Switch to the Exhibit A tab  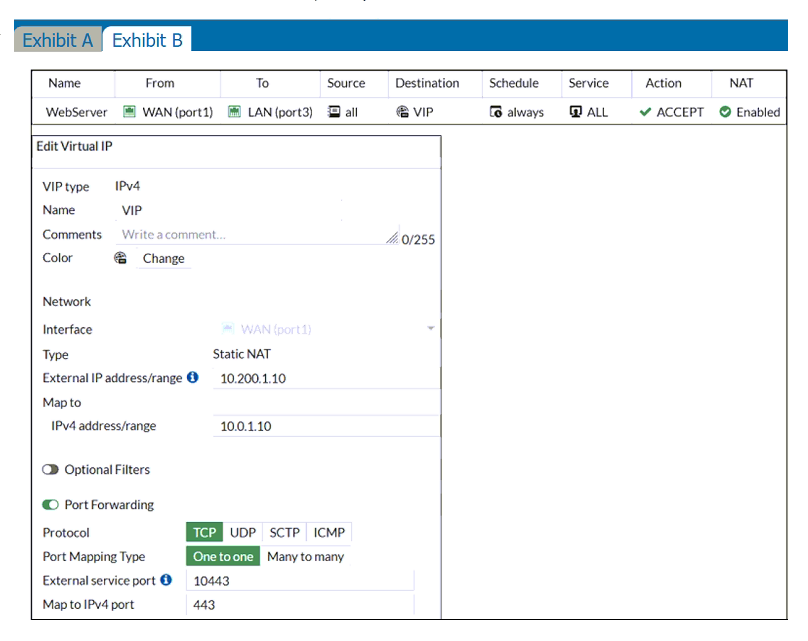[57, 40]
